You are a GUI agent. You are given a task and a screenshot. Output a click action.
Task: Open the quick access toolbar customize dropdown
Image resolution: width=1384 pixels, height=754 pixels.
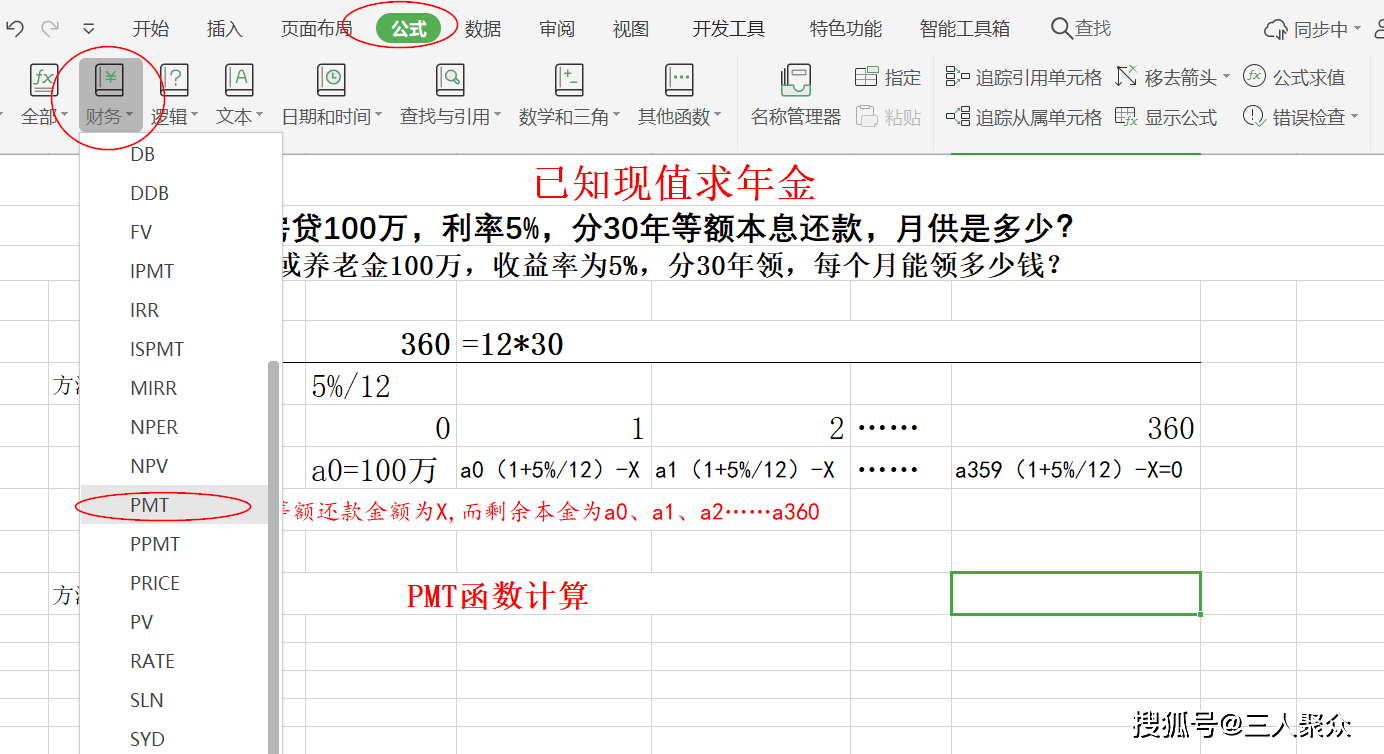pos(89,29)
